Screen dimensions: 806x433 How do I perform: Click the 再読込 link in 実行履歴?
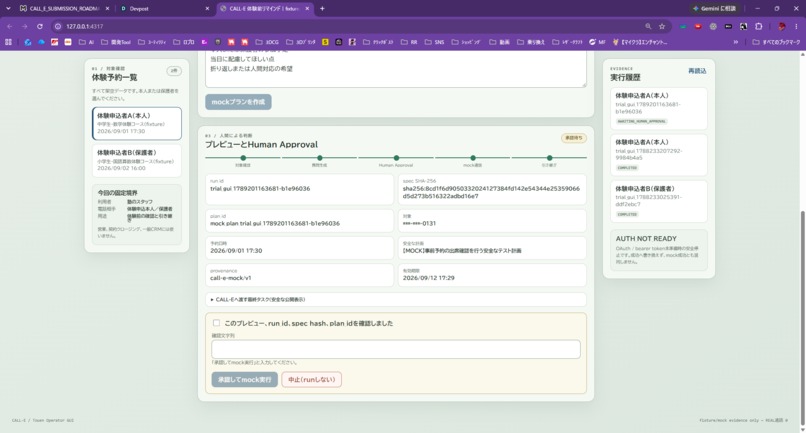(x=697, y=71)
